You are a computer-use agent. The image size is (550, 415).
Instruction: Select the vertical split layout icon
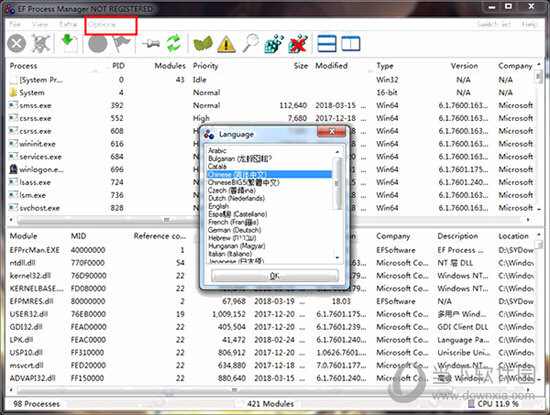click(350, 44)
